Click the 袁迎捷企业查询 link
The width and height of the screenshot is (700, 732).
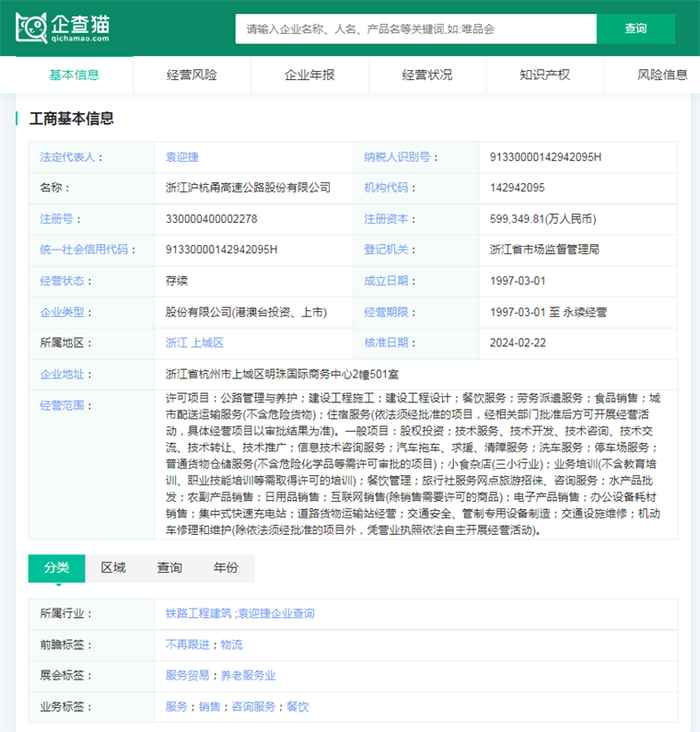click(x=275, y=613)
